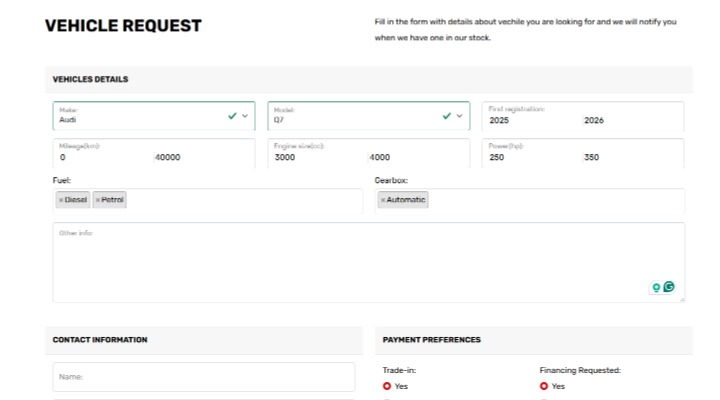Click the Gearbox: label
This screenshot has width=720, height=400.
pos(391,180)
